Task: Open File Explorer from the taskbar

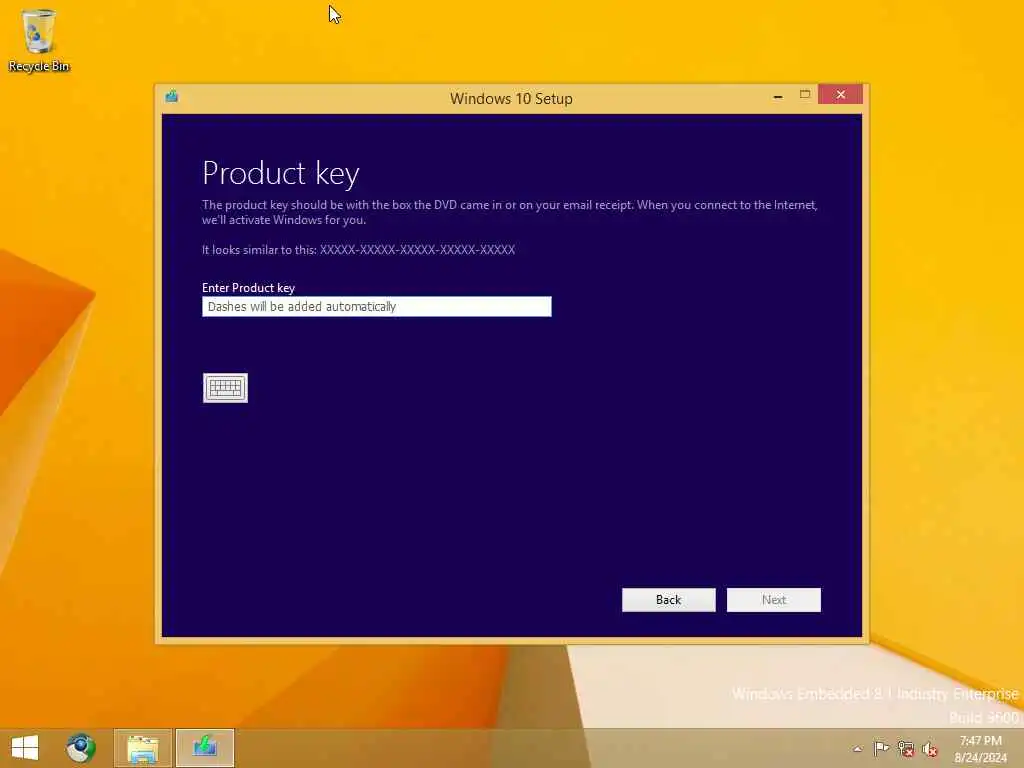Action: click(142, 748)
